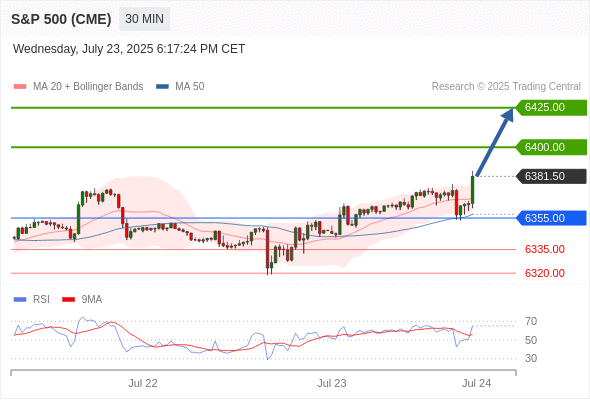Select the Jul 23 date axis label

(331, 383)
